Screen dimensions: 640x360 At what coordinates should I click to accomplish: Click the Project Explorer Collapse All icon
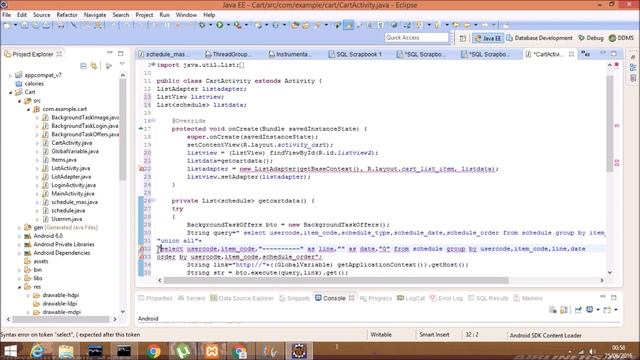pos(83,66)
